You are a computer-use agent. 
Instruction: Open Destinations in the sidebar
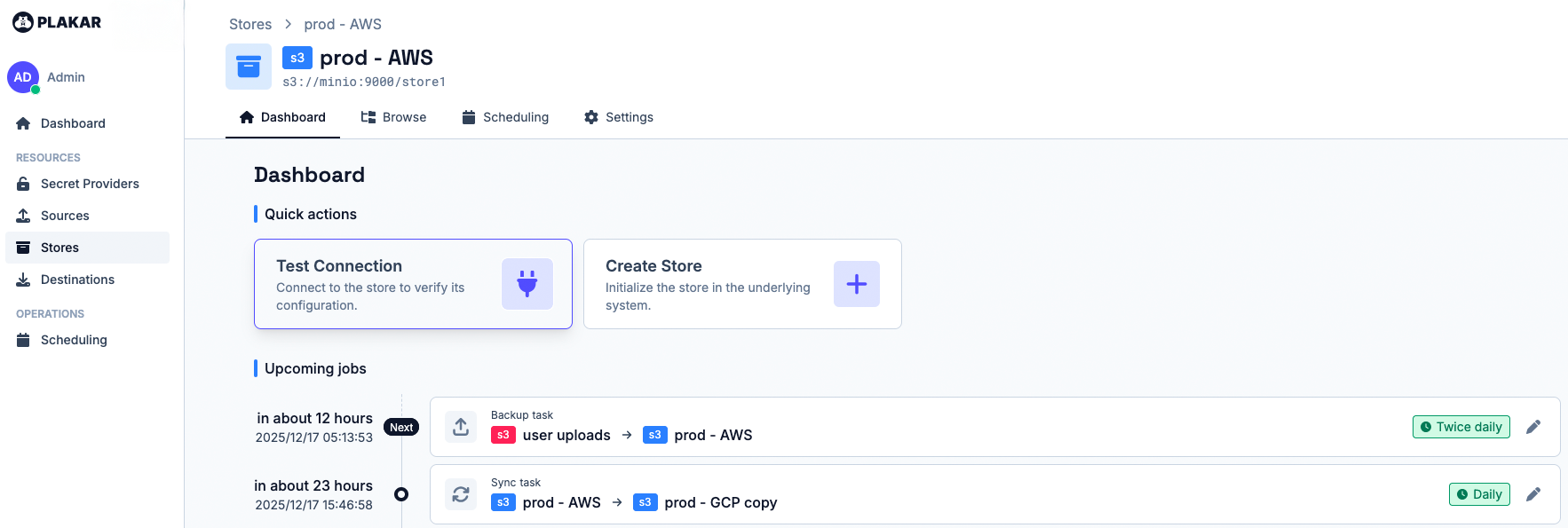point(87,280)
